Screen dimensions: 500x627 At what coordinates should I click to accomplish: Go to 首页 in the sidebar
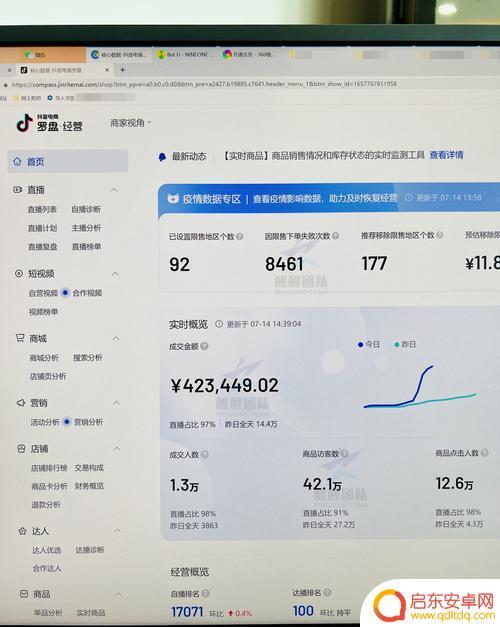[x=68, y=162]
